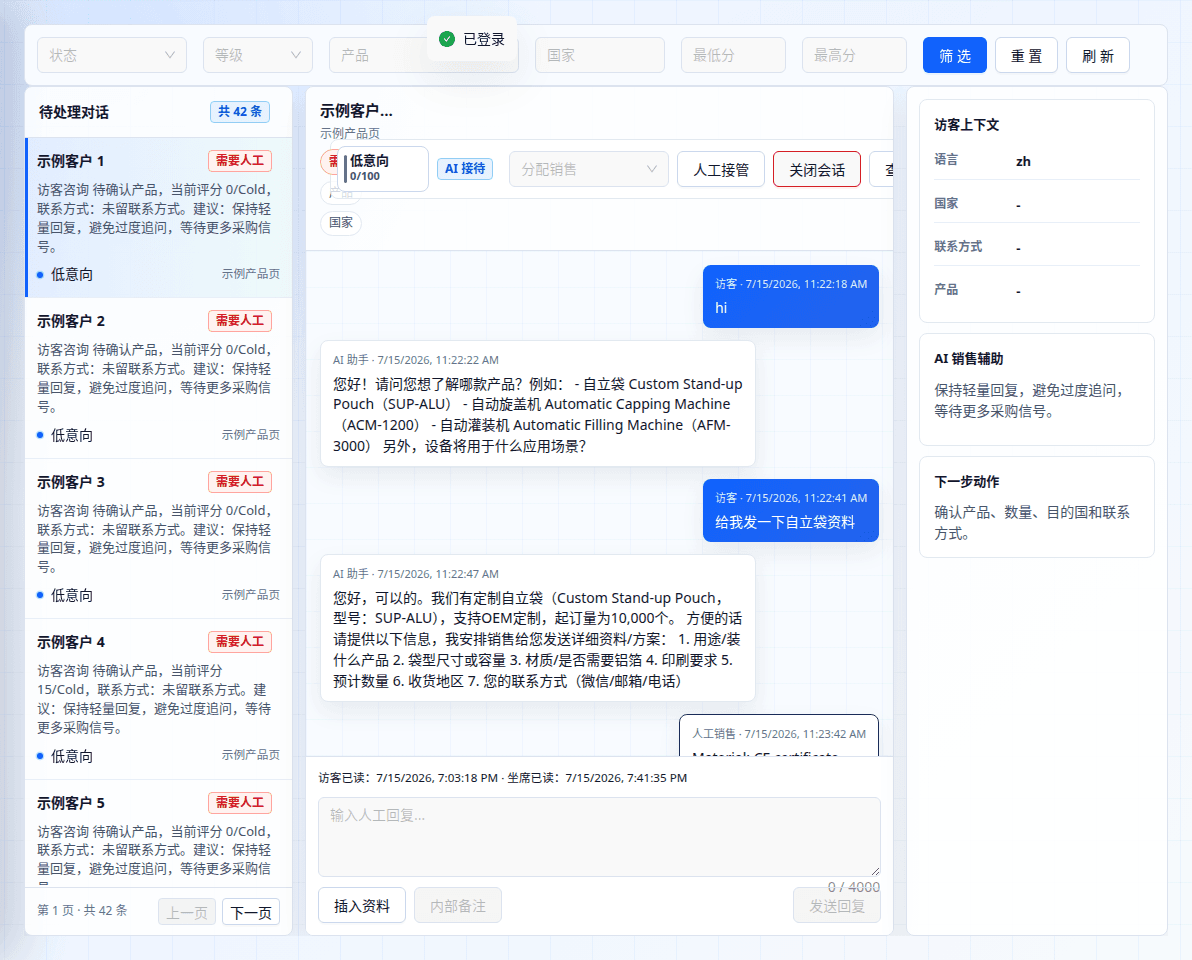Click visitor message 给我发一下自立袋资料
This screenshot has width=1192, height=960.
pos(791,510)
